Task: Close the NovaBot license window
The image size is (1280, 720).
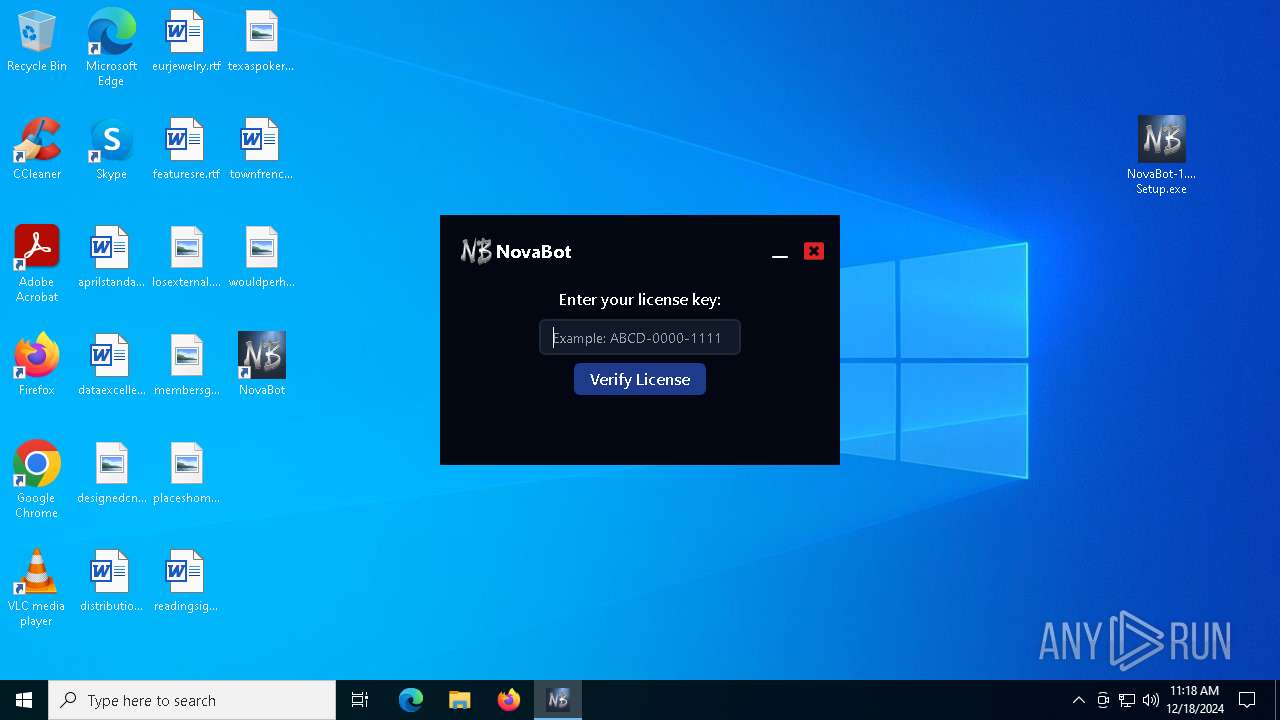Action: (814, 251)
